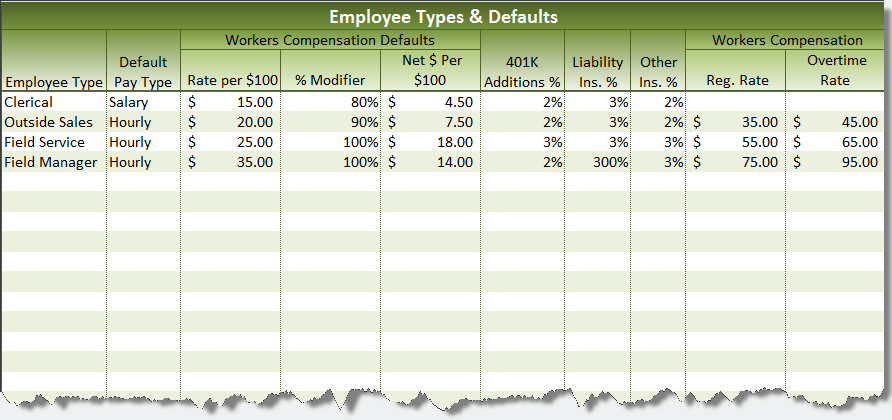Viewport: 892px width, 420px height.
Task: Click Hourly pay type in Field Manager row
Action: (143, 162)
